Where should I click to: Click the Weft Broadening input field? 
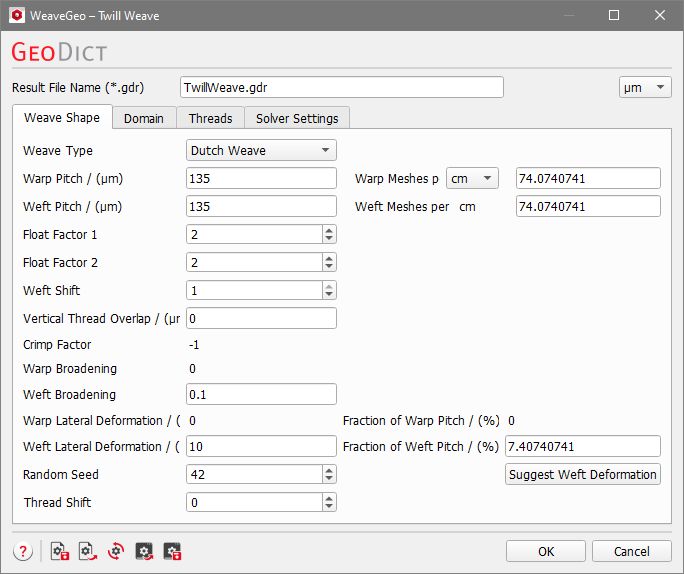261,394
